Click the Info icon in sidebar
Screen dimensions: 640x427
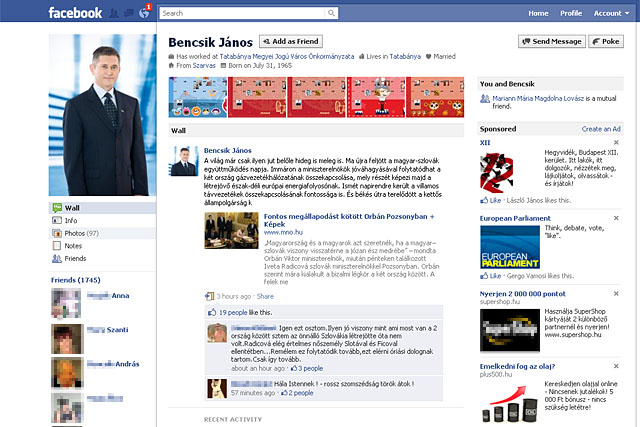tap(57, 220)
